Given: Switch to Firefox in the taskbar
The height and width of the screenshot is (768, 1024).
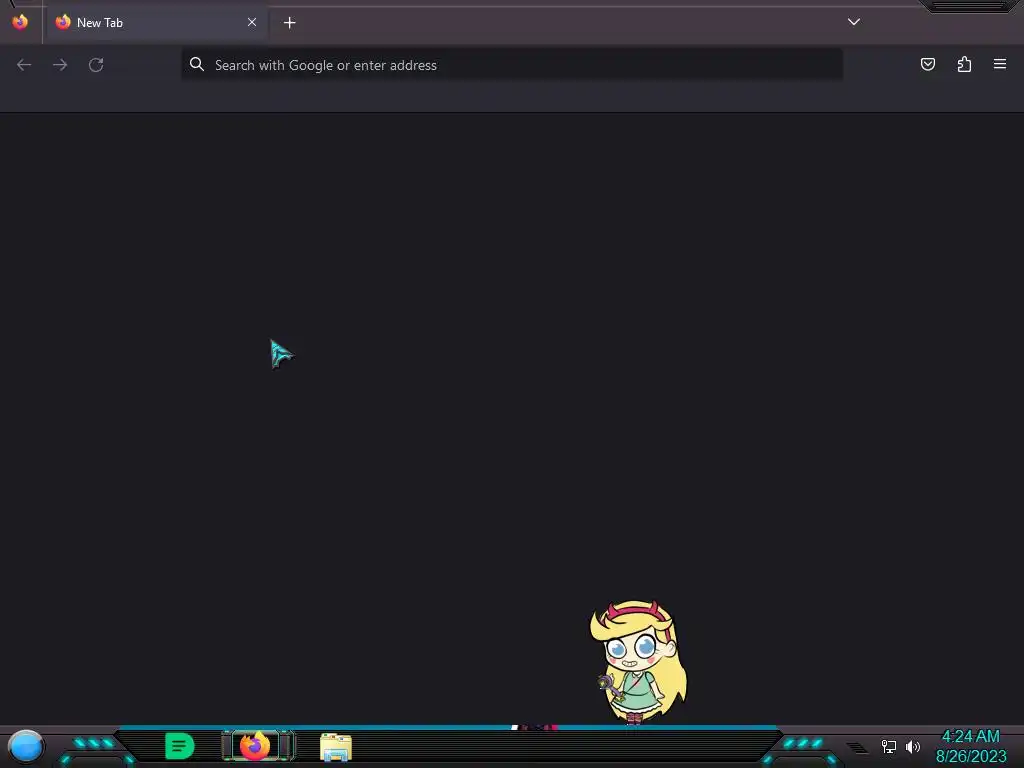Looking at the screenshot, I should 255,746.
